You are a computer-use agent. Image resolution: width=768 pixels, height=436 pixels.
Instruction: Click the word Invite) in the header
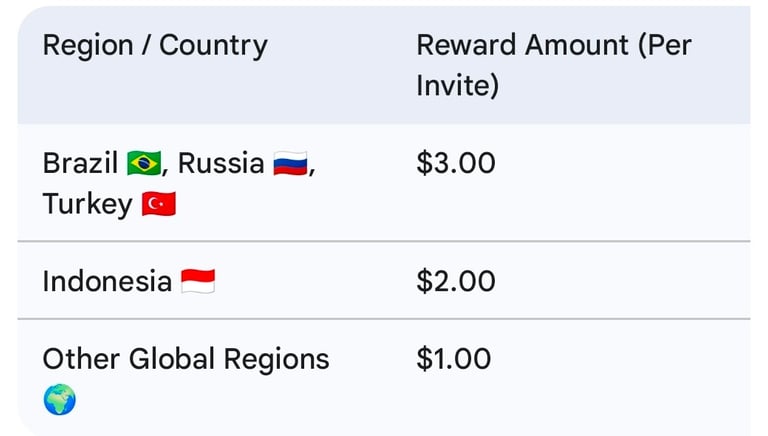click(457, 86)
